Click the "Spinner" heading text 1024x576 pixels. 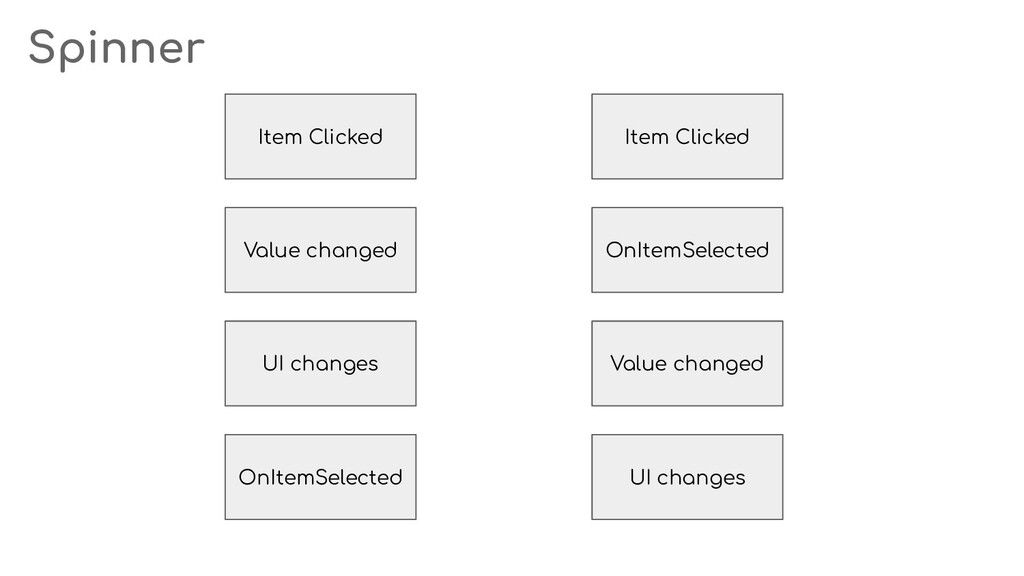click(116, 48)
